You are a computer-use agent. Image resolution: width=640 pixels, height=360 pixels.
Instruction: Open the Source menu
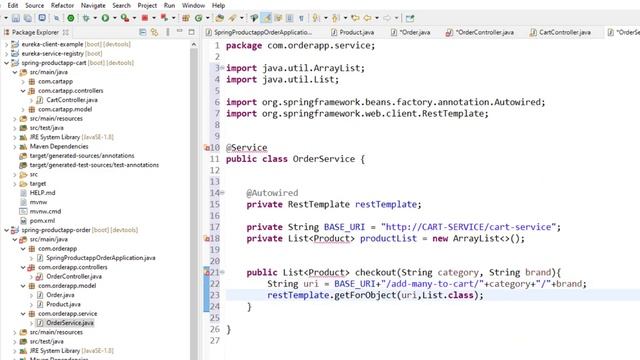pyautogui.click(x=34, y=5)
